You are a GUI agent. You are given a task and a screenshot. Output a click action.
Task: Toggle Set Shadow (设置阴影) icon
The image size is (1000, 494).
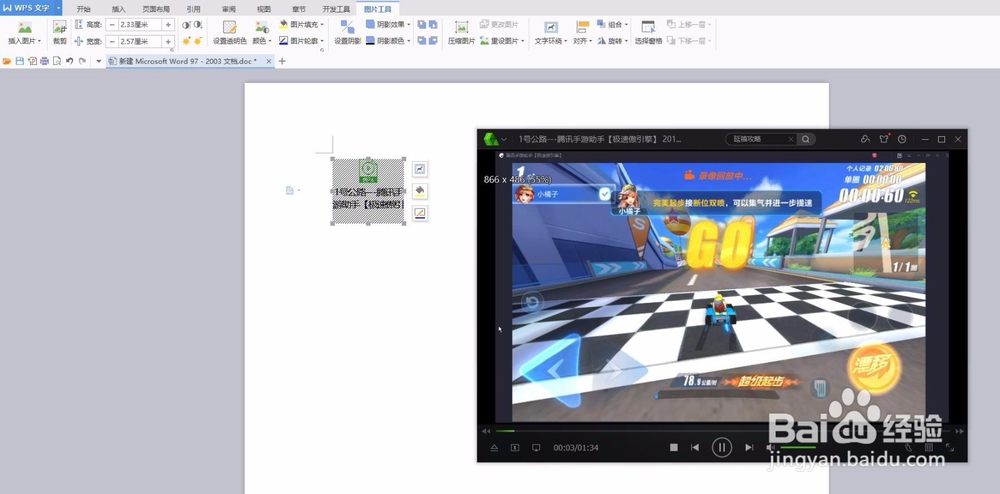[348, 27]
